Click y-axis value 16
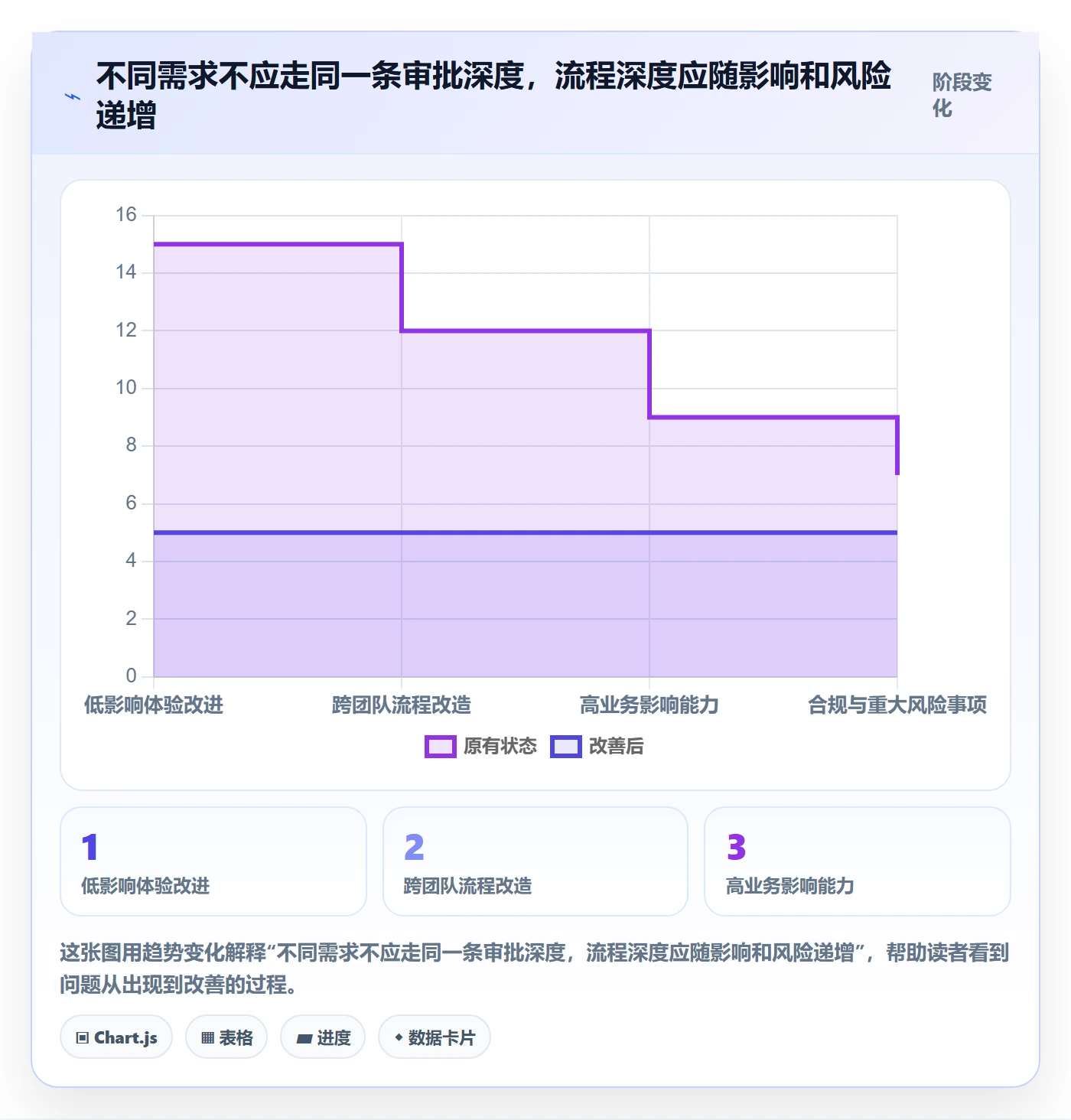The width and height of the screenshot is (1071, 1120). [126, 215]
